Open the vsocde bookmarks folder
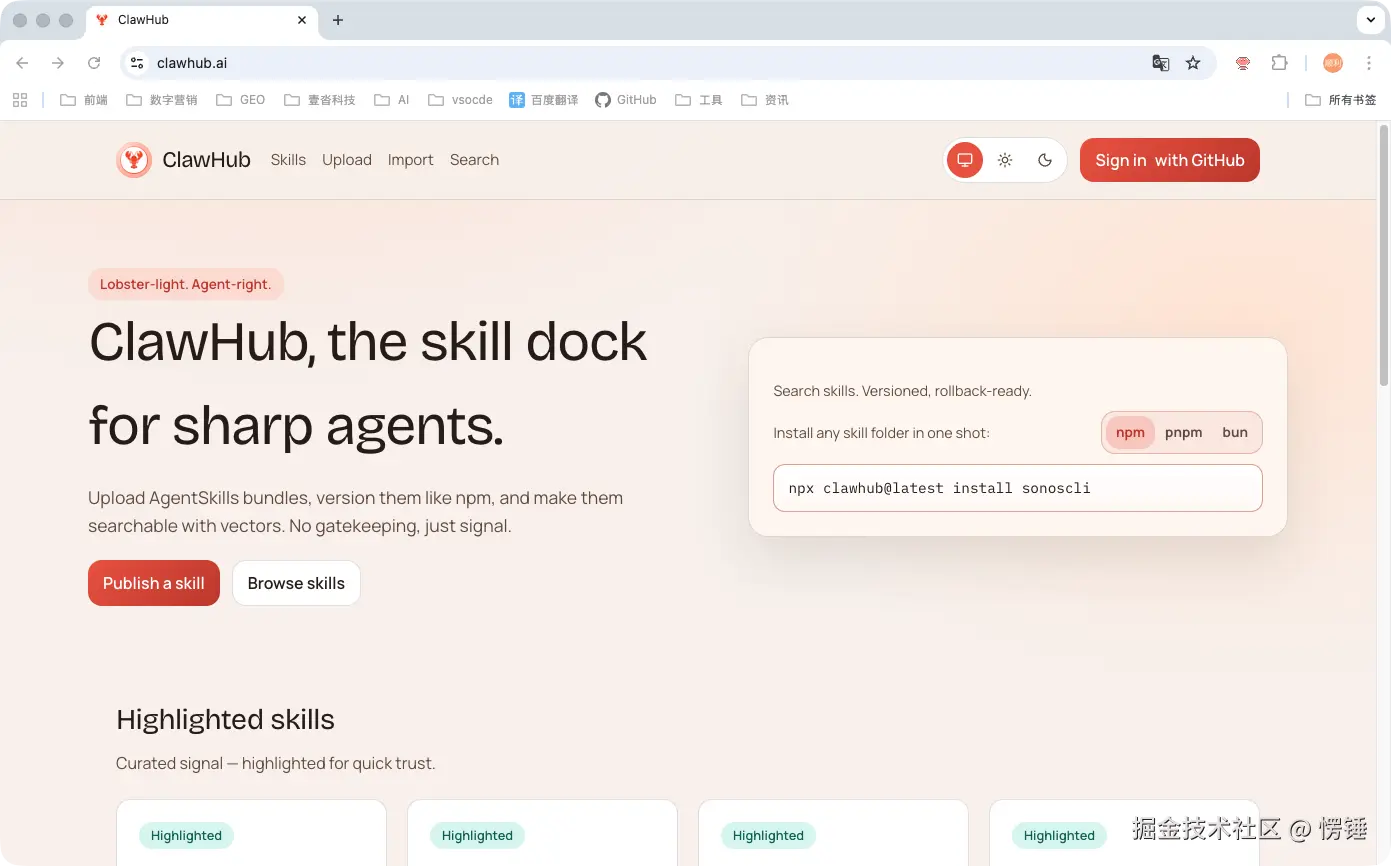This screenshot has height=866, width=1391. click(460, 100)
